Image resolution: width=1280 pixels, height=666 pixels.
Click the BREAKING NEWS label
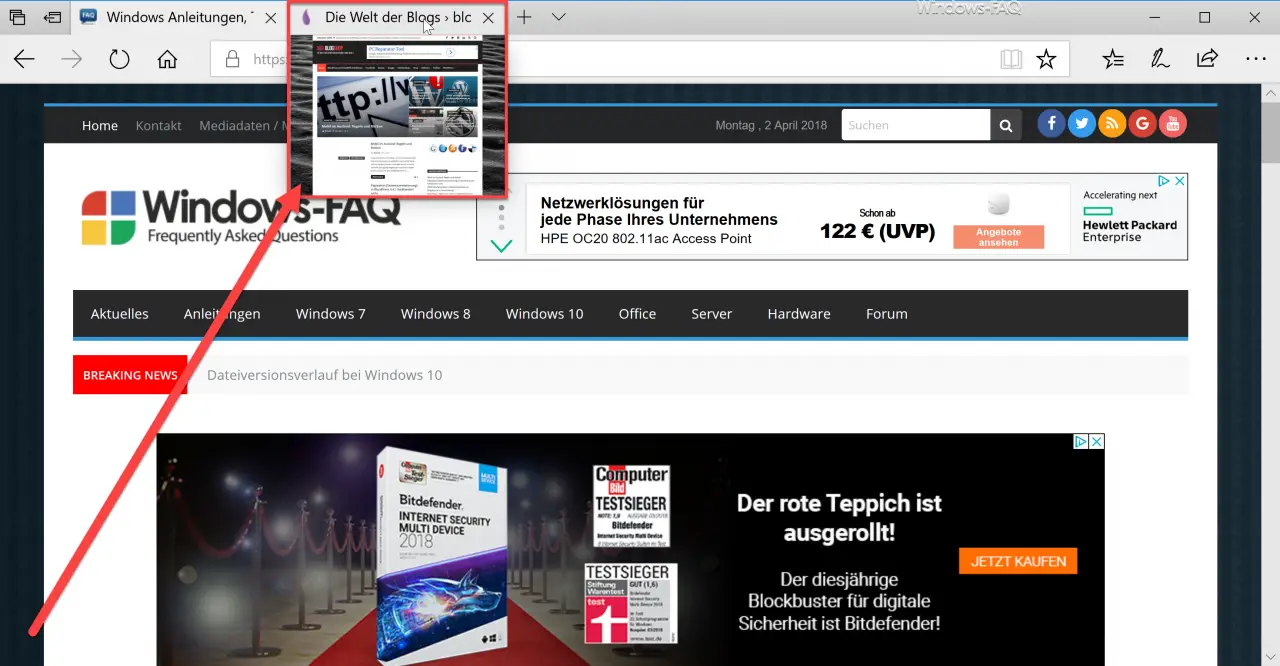tap(130, 375)
